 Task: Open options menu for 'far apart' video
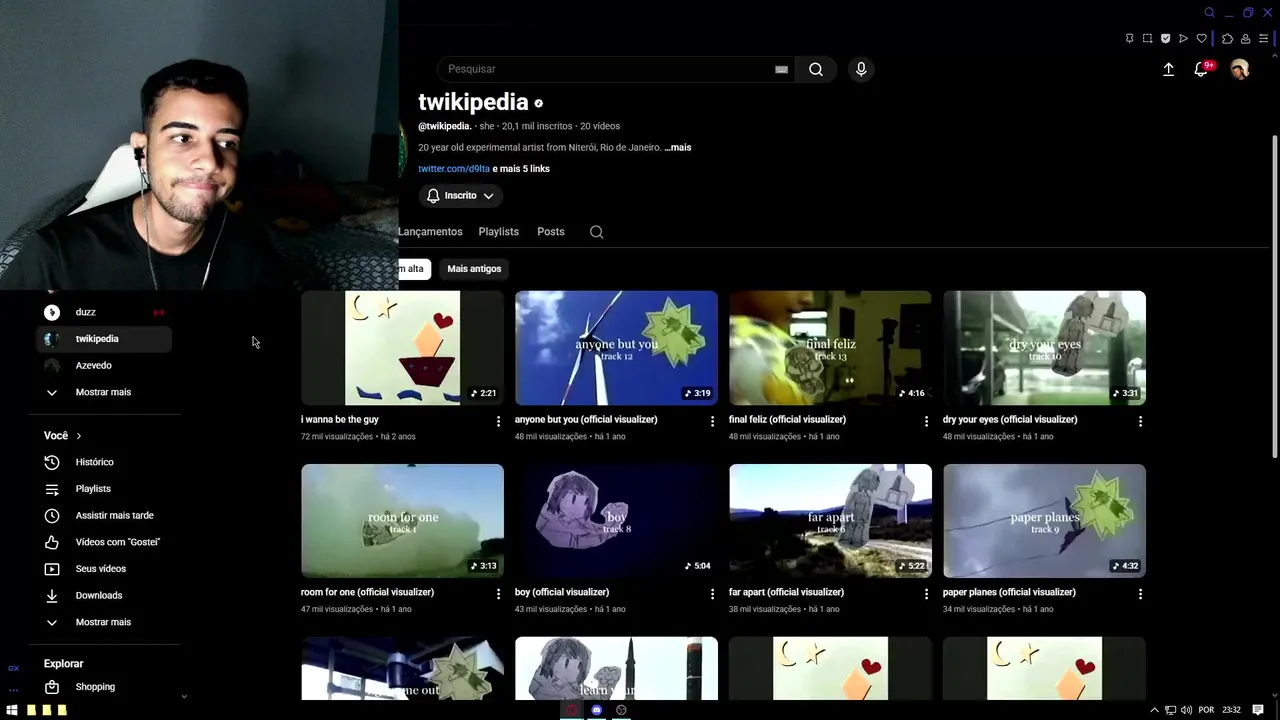926,594
